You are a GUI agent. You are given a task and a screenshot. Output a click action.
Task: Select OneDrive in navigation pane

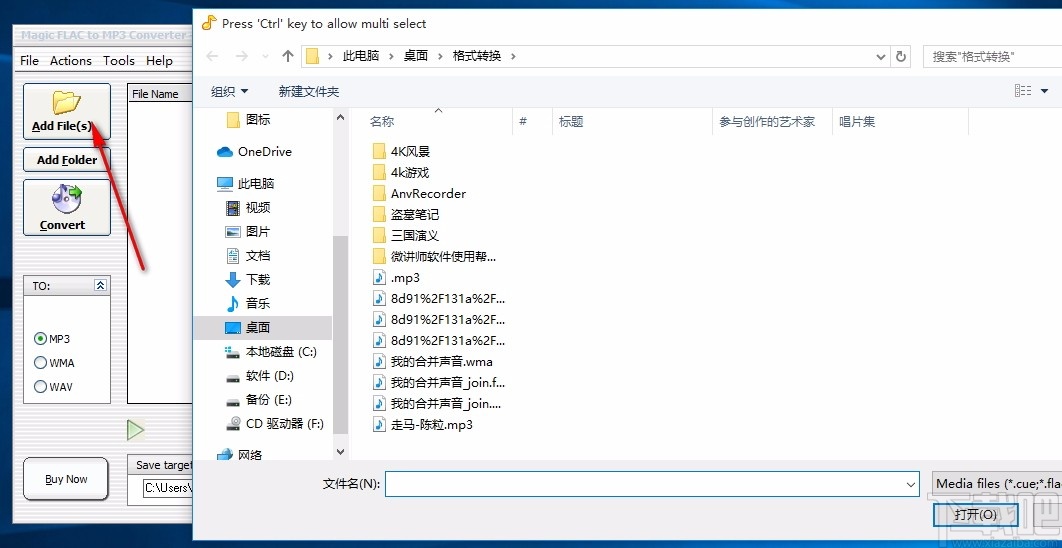tap(254, 152)
